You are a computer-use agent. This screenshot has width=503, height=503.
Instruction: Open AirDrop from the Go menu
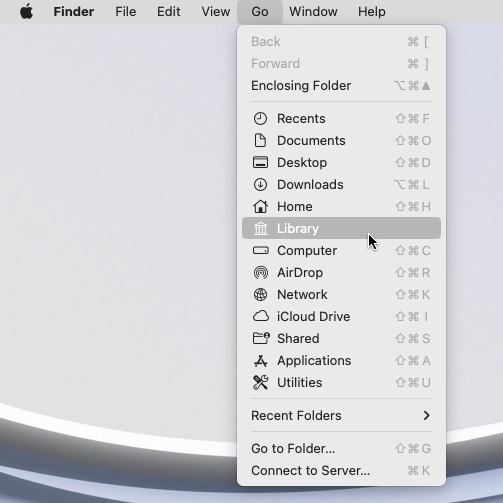point(341,273)
